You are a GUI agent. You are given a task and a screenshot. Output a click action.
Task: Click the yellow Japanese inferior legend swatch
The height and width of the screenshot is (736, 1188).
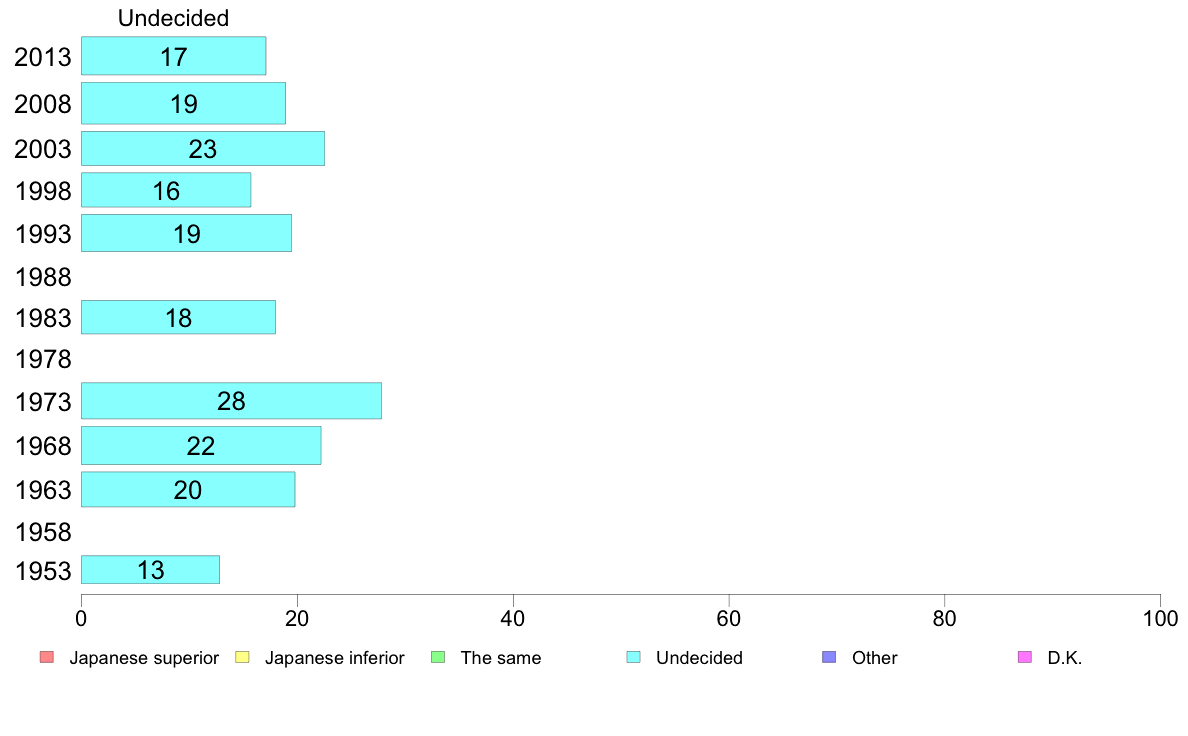pos(242,657)
